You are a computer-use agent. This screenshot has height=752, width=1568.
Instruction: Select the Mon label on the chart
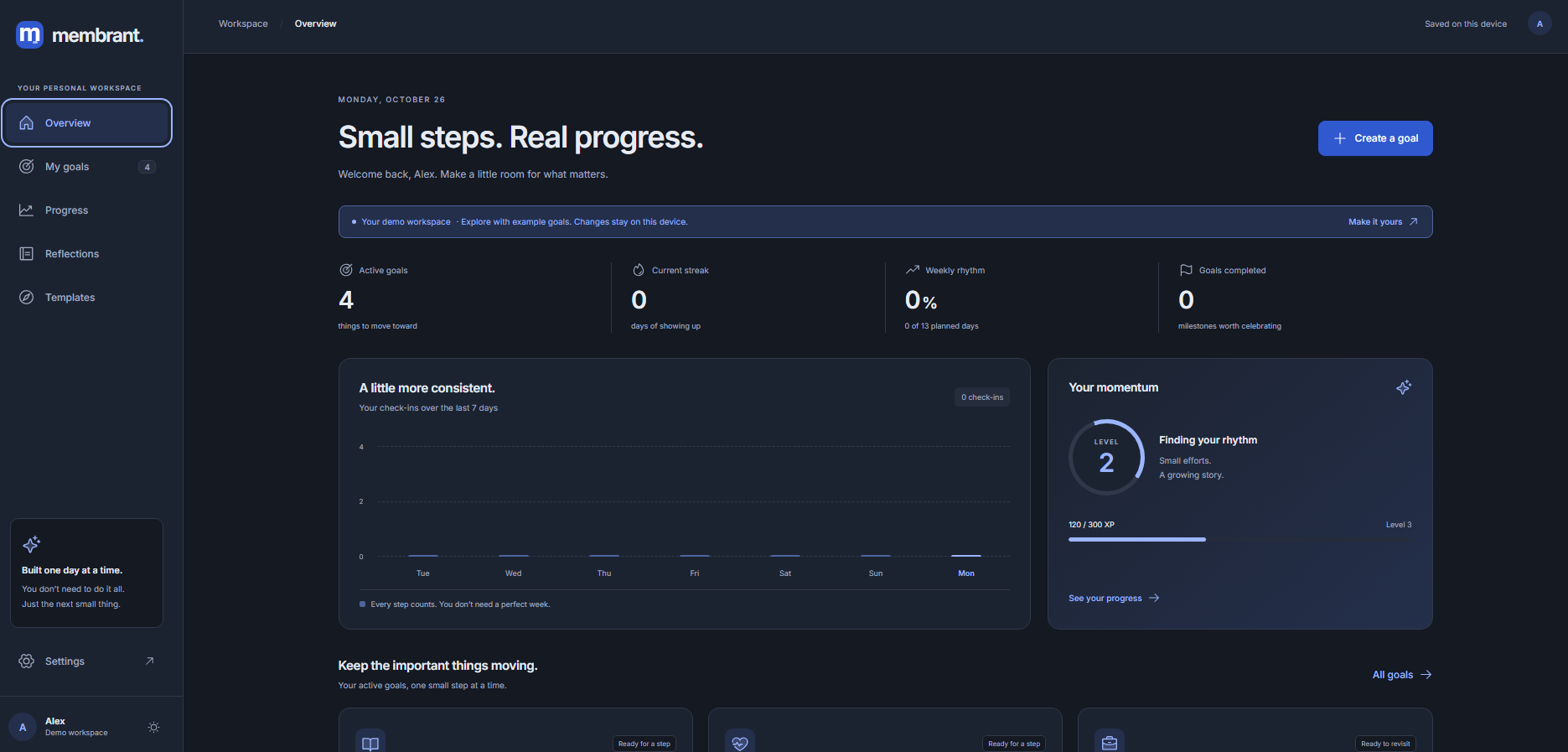tap(966, 573)
